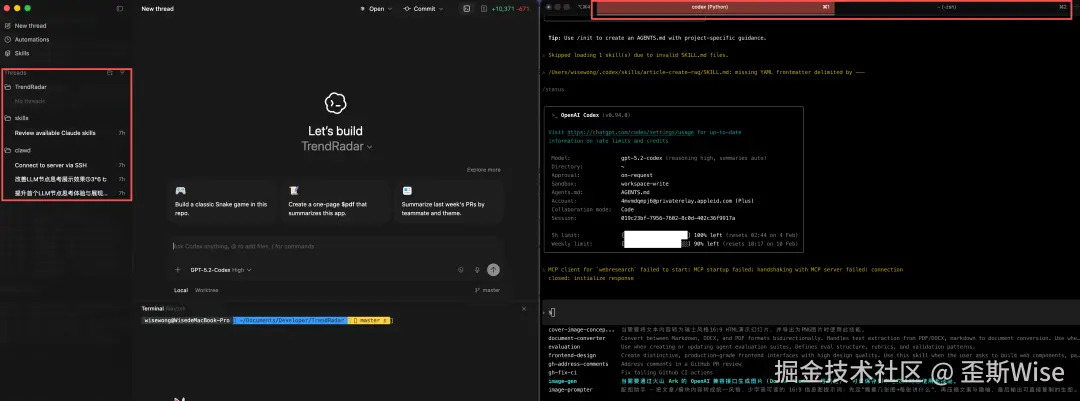Viewport: 1080px width, 401px height.
Task: Focus the 'Ask Codex anything' prompt field
Action: click(x=336, y=246)
